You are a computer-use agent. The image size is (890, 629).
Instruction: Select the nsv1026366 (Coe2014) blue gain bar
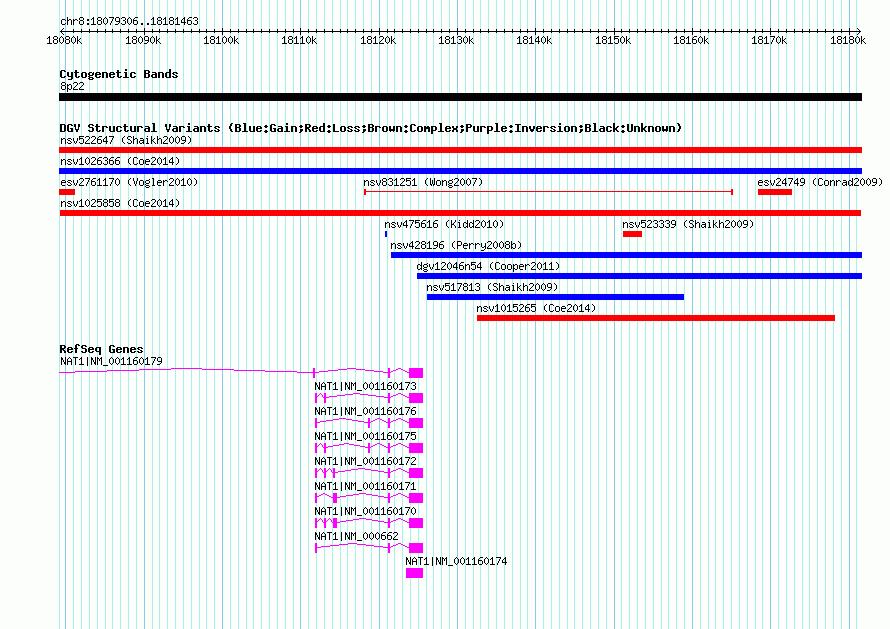tap(460, 171)
